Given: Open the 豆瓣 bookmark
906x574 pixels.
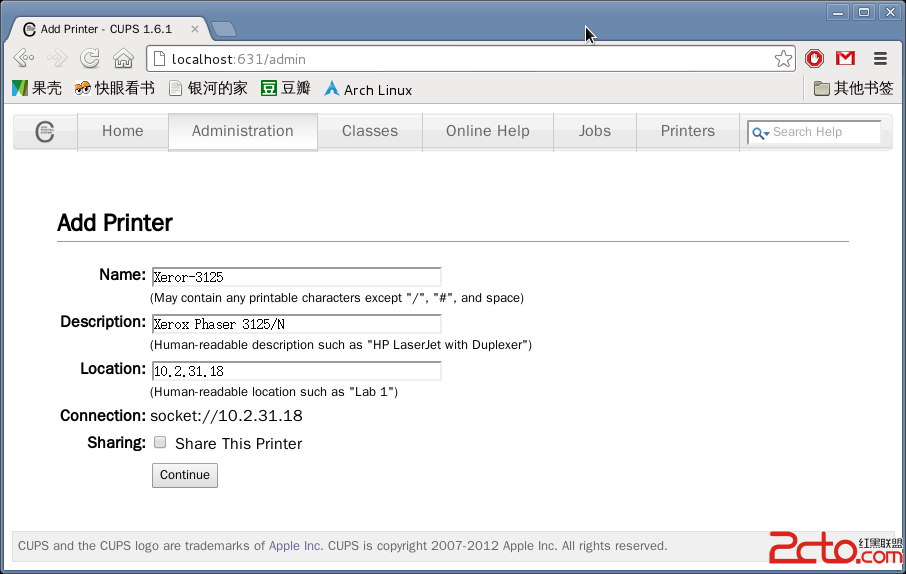Looking at the screenshot, I should click(x=285, y=88).
